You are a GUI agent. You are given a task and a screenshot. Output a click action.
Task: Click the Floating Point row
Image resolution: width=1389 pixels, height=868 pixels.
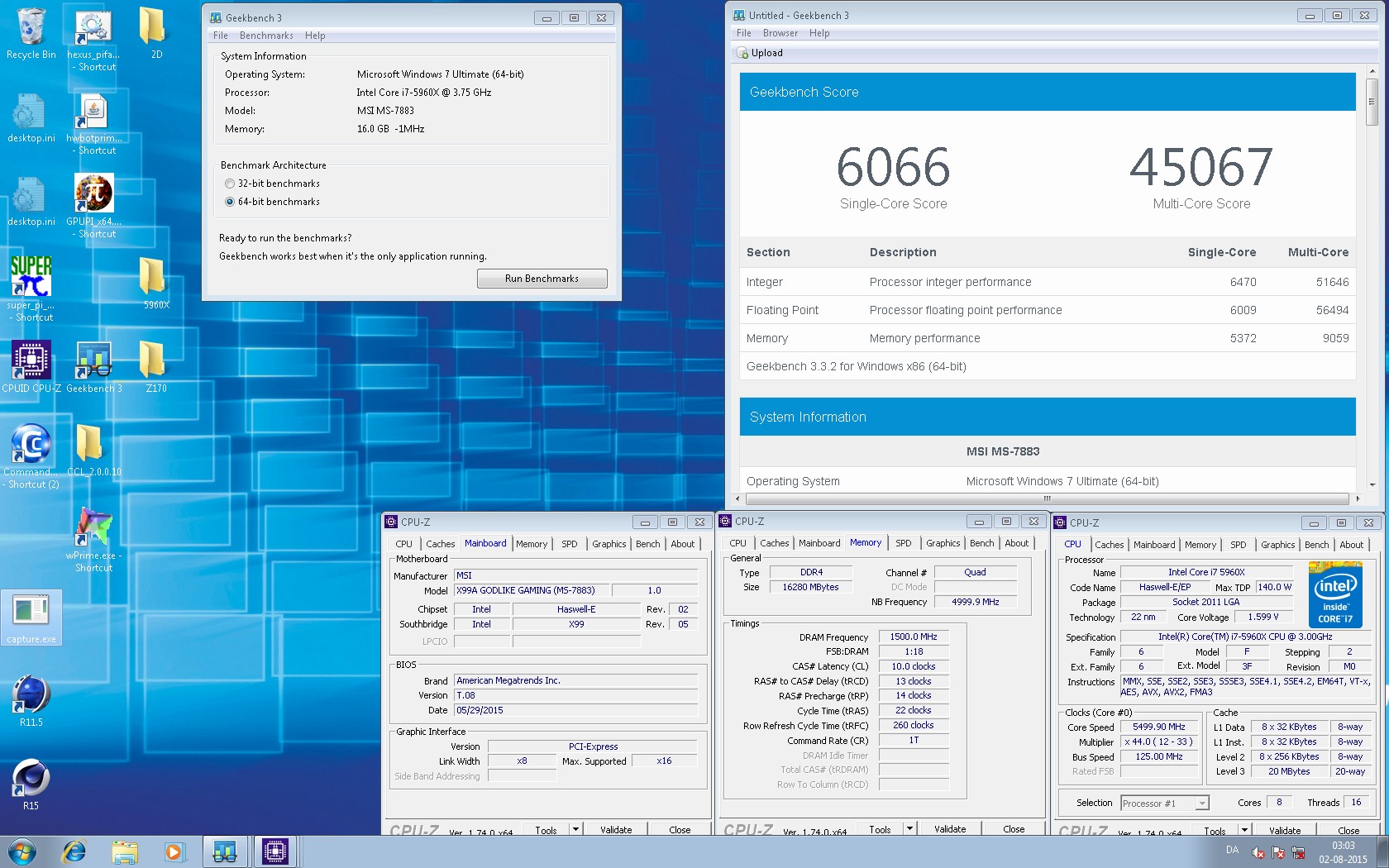pos(1048,310)
